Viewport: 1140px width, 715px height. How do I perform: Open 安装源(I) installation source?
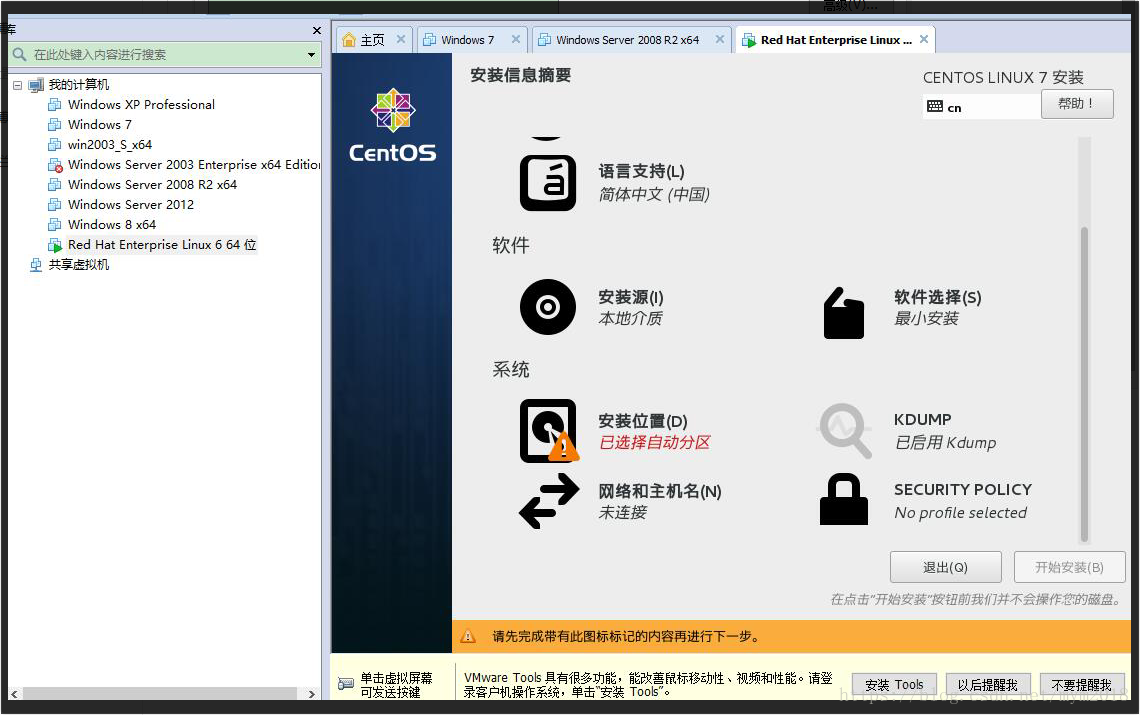pyautogui.click(x=630, y=297)
